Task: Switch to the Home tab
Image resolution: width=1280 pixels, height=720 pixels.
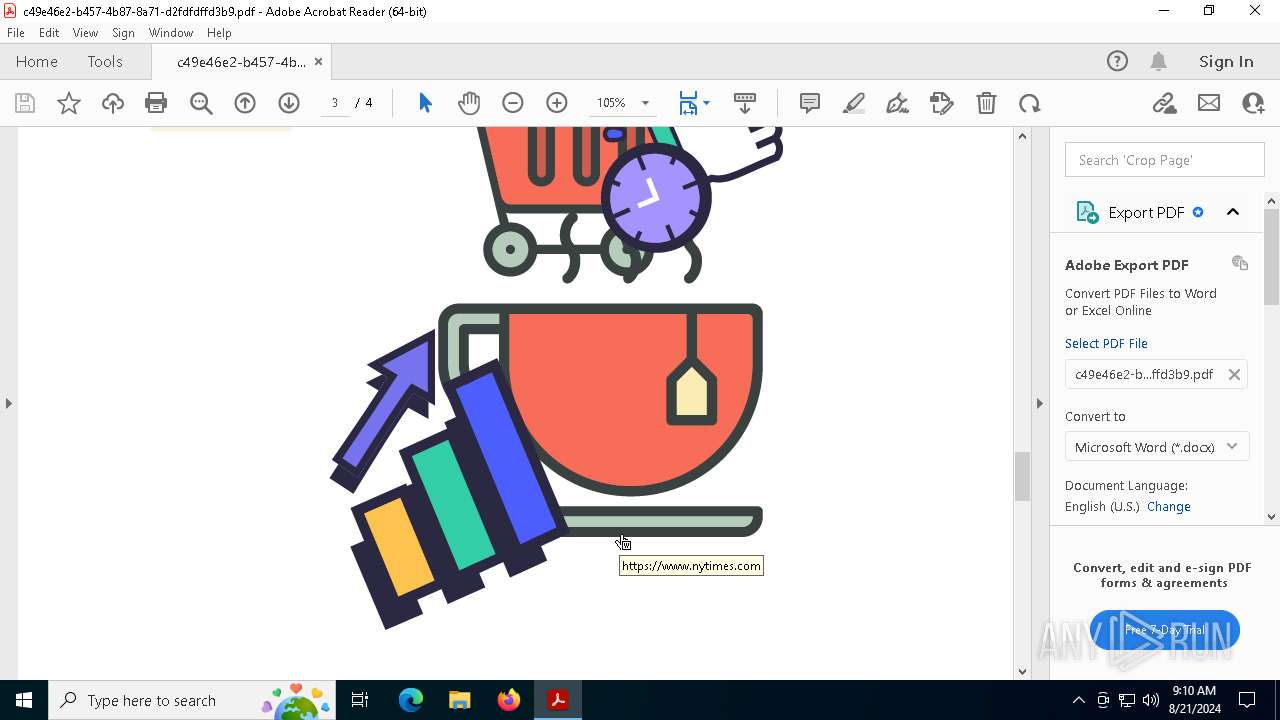Action: click(37, 61)
